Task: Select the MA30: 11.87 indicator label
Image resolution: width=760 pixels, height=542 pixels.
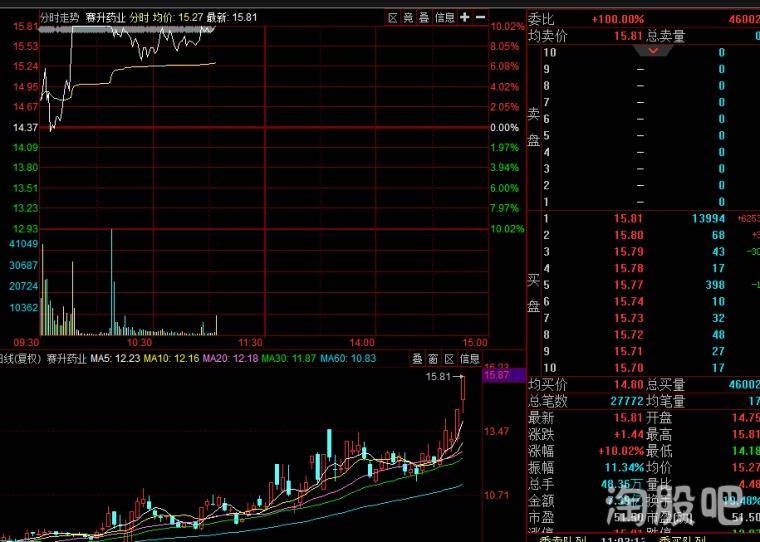Action: [x=289, y=359]
